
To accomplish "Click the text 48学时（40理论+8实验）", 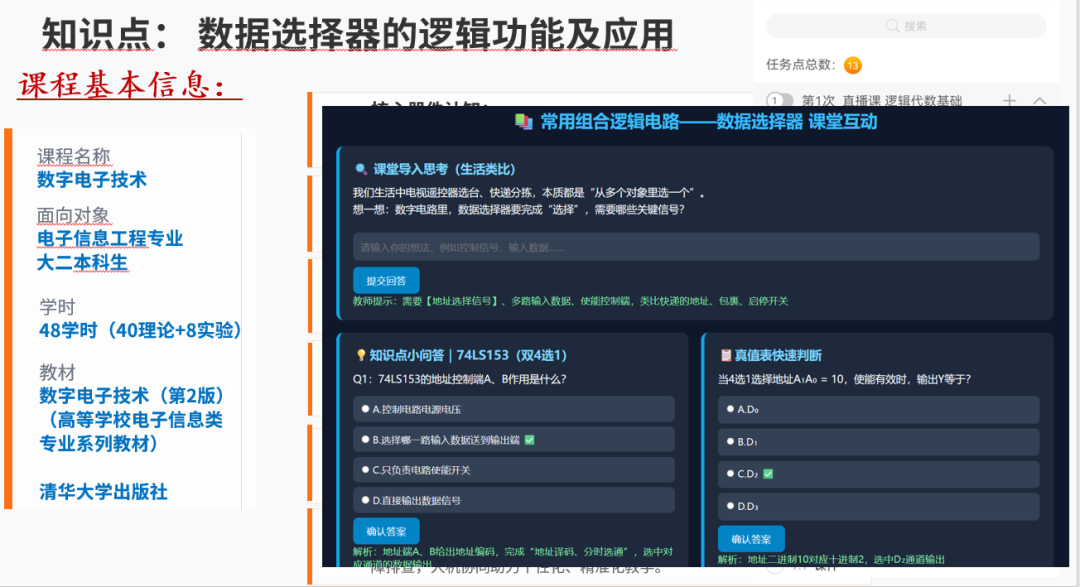I will (x=140, y=330).
